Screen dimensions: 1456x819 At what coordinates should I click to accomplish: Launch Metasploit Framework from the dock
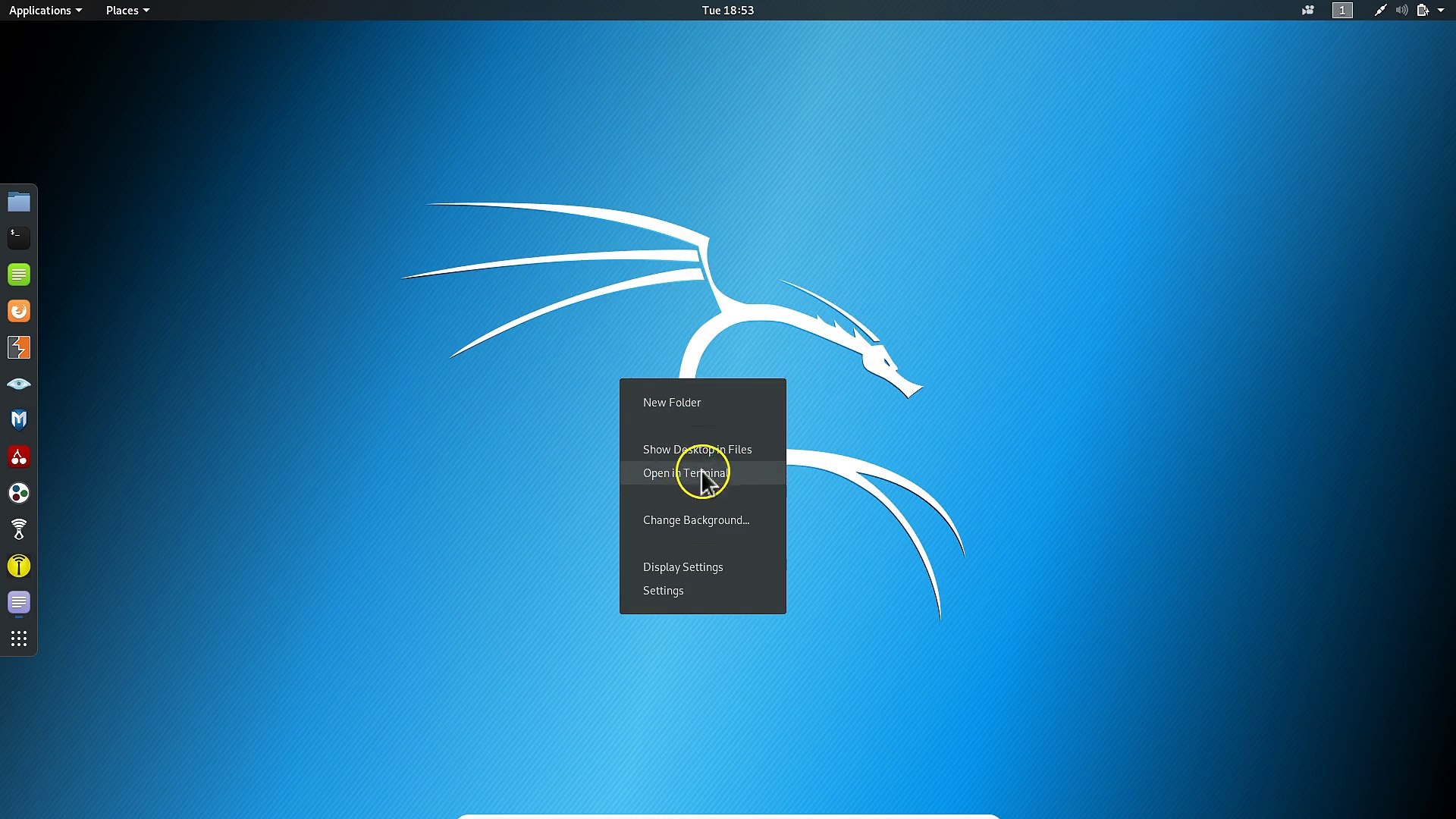(x=18, y=419)
